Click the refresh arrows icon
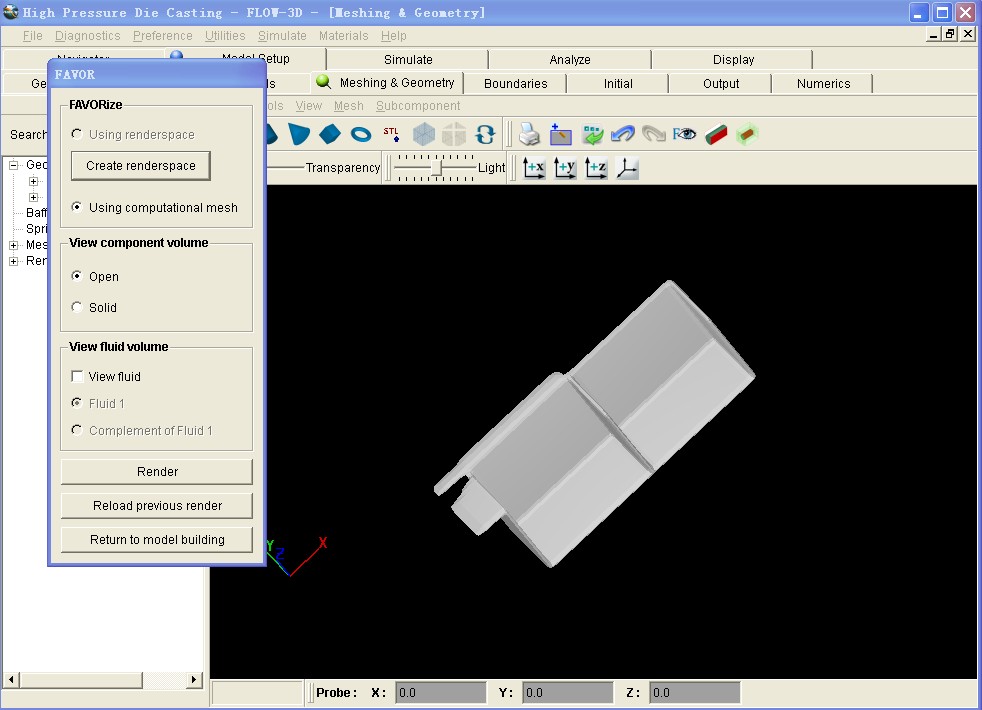The width and height of the screenshot is (982, 710). pyautogui.click(x=485, y=134)
